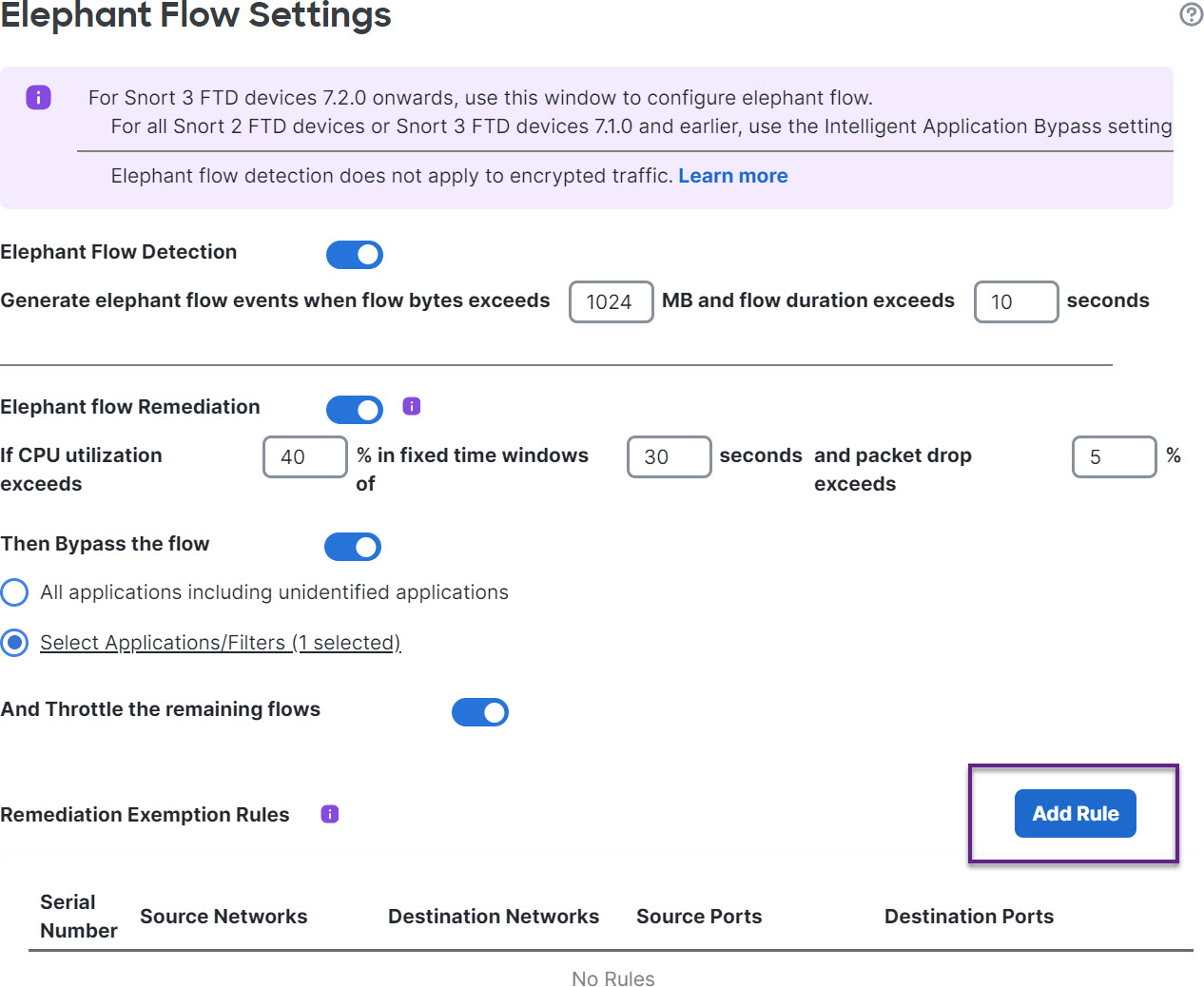Click the Destination Ports column header
1204x987 pixels.
point(968,917)
